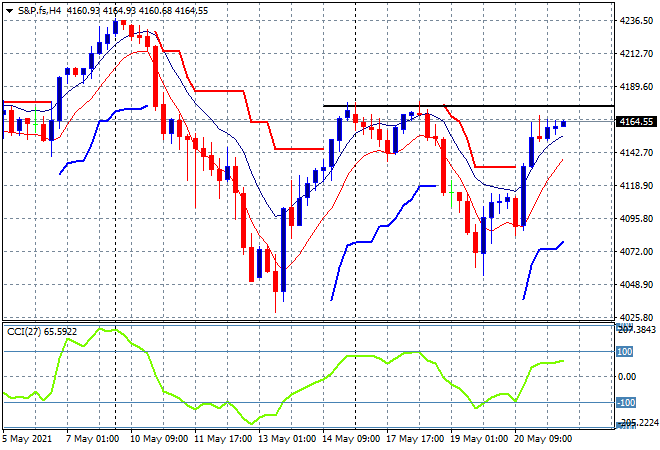Click the 19 May 01:00 time label
Image resolution: width=660 pixels, height=450 pixels.
point(479,439)
